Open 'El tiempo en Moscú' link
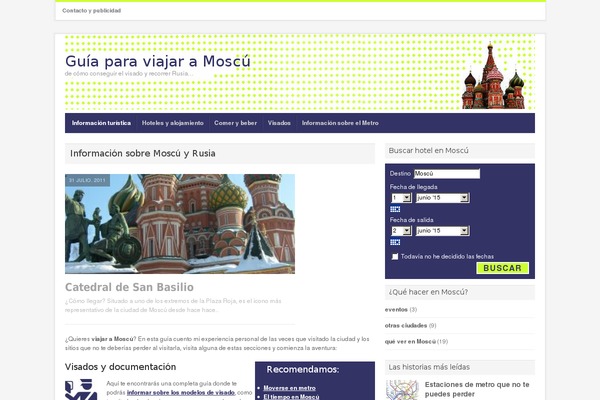 [291, 397]
